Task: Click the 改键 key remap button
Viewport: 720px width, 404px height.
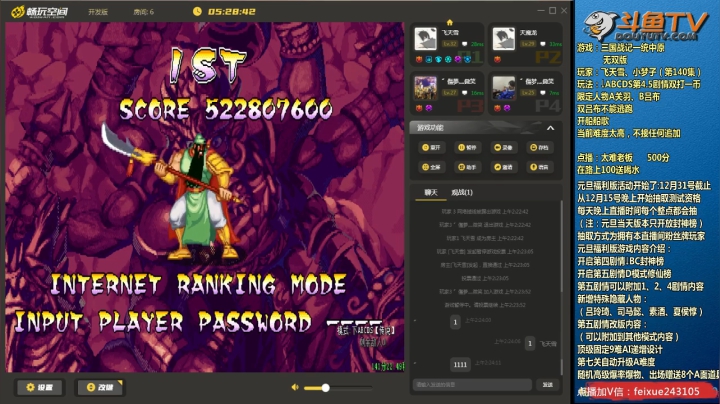Action: [x=100, y=387]
